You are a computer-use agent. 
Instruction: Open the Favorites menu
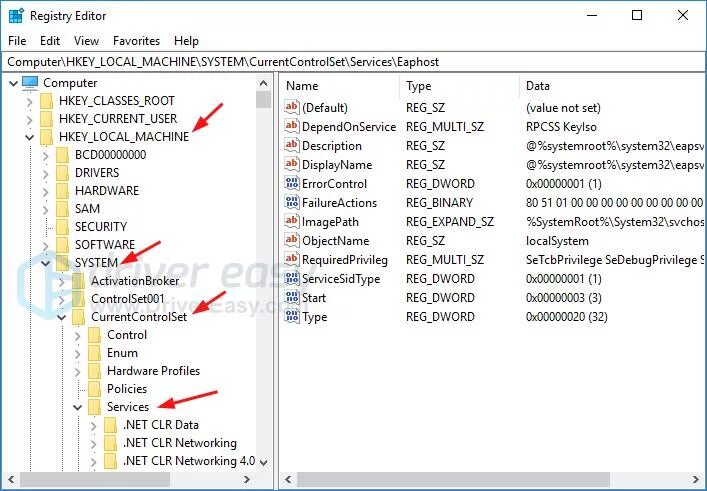(136, 41)
